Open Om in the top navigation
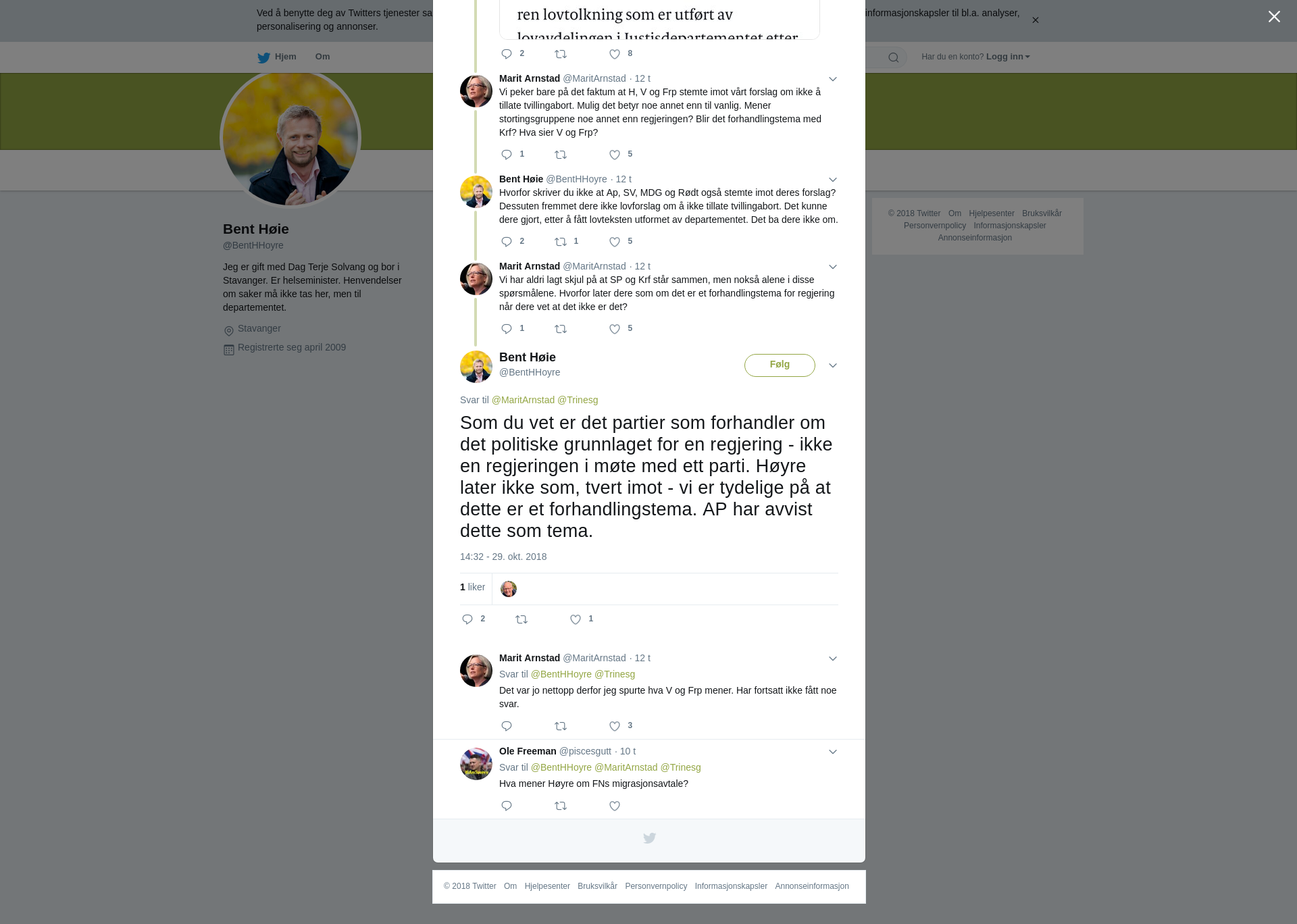Image resolution: width=1297 pixels, height=924 pixels. pyautogui.click(x=322, y=57)
